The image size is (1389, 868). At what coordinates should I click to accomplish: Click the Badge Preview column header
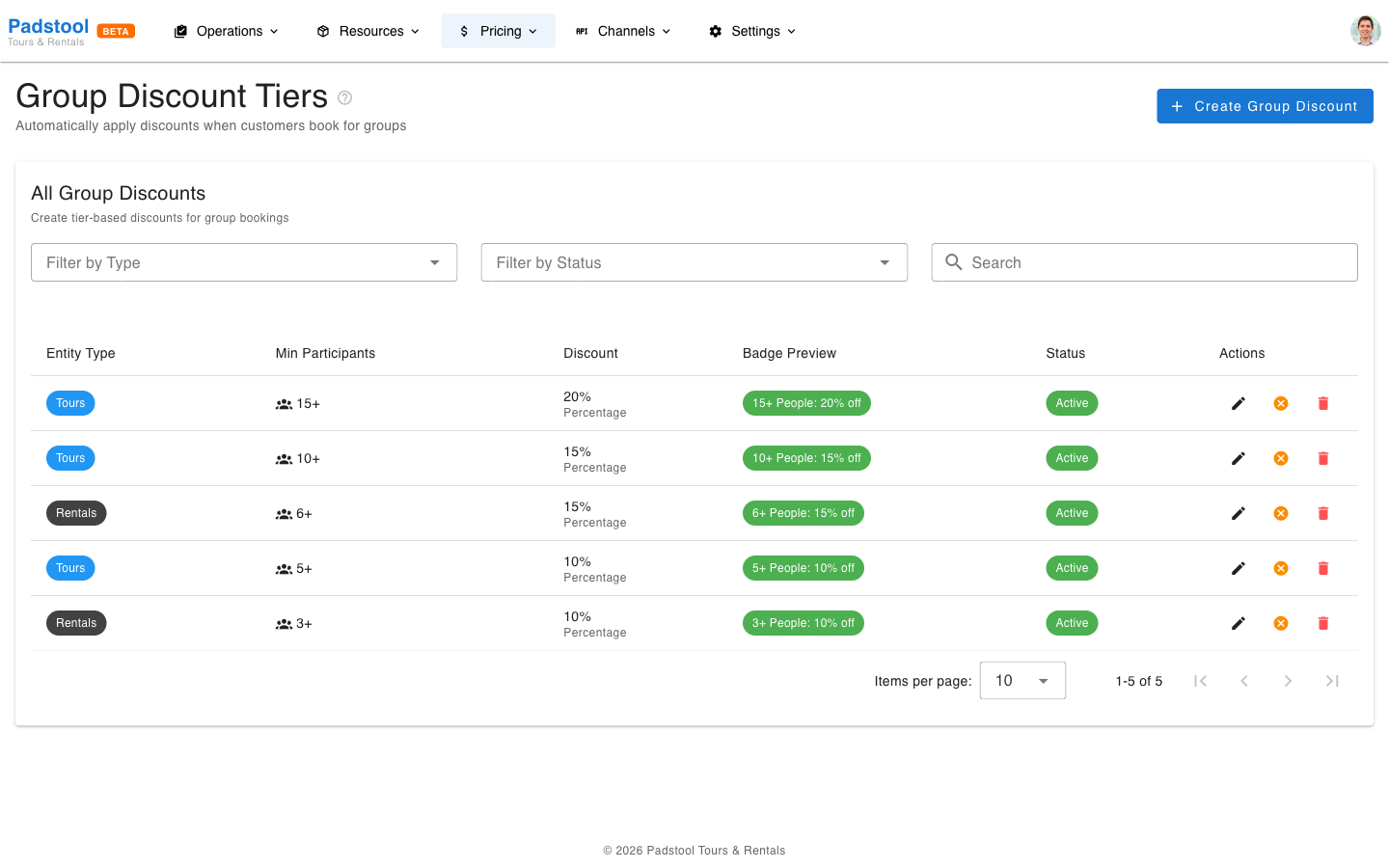[789, 353]
